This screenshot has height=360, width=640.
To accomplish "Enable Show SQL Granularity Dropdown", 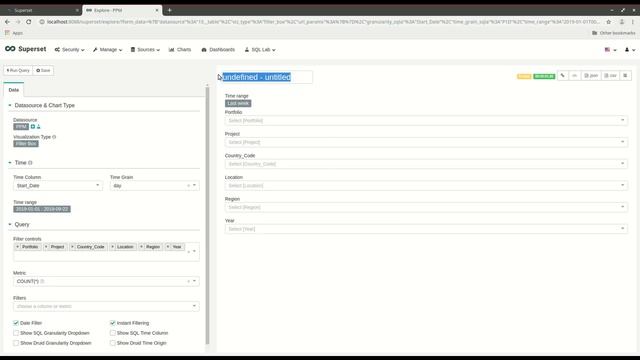I will point(16,333).
